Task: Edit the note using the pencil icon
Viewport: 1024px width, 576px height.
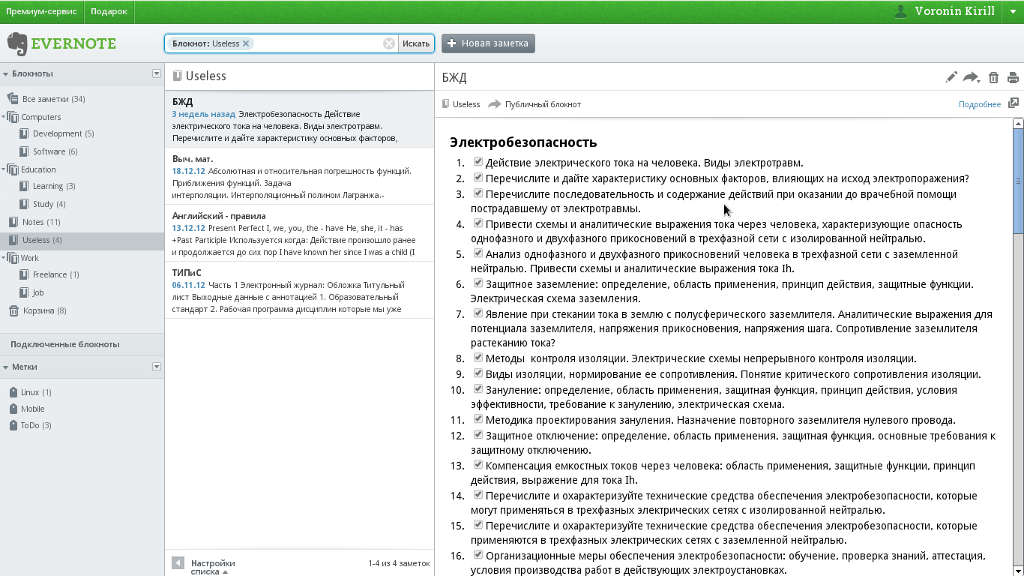Action: click(x=951, y=75)
